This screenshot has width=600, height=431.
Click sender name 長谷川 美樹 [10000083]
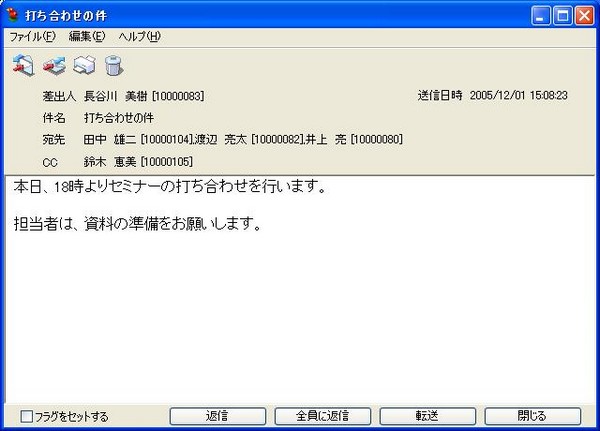[144, 96]
